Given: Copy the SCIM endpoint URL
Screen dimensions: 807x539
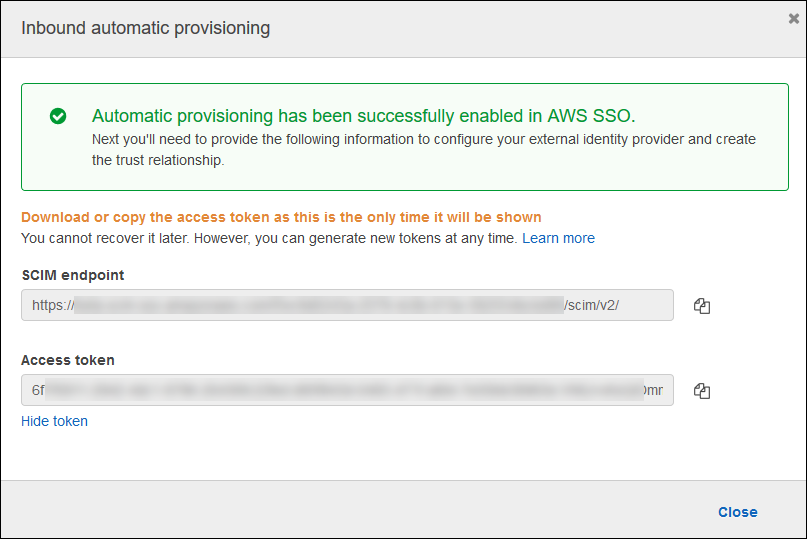Looking at the screenshot, I should click(x=702, y=306).
